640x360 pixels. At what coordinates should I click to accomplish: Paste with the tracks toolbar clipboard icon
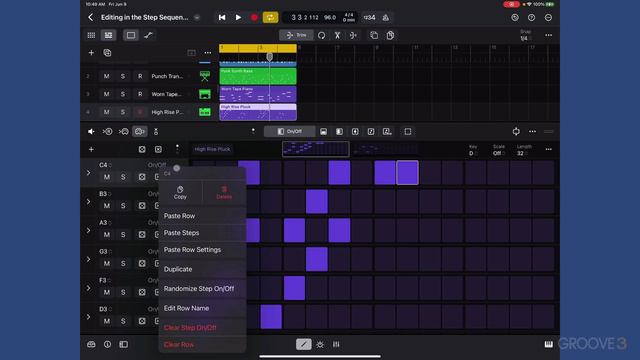pyautogui.click(x=390, y=36)
